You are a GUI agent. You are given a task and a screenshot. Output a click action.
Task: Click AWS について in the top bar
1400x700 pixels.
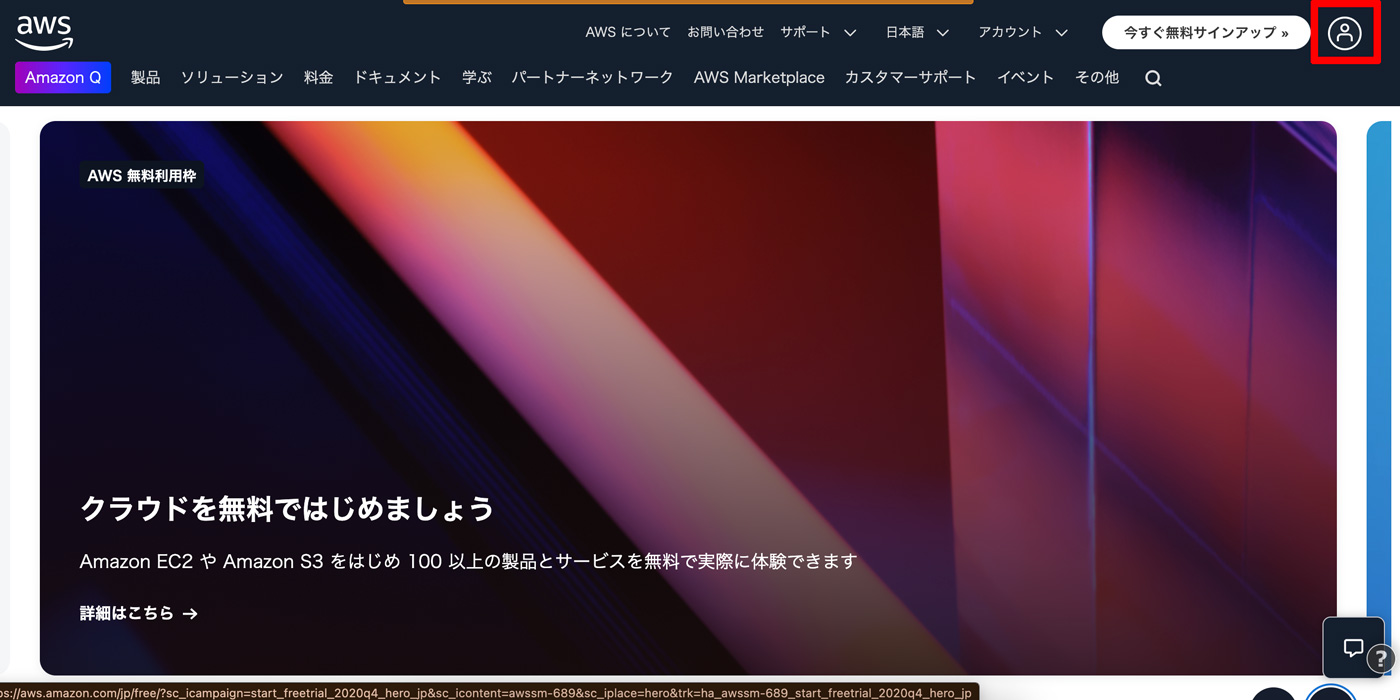pyautogui.click(x=627, y=31)
